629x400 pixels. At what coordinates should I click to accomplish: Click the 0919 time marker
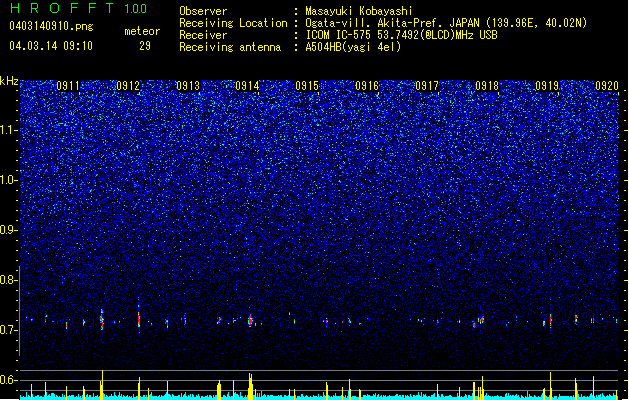[547, 86]
